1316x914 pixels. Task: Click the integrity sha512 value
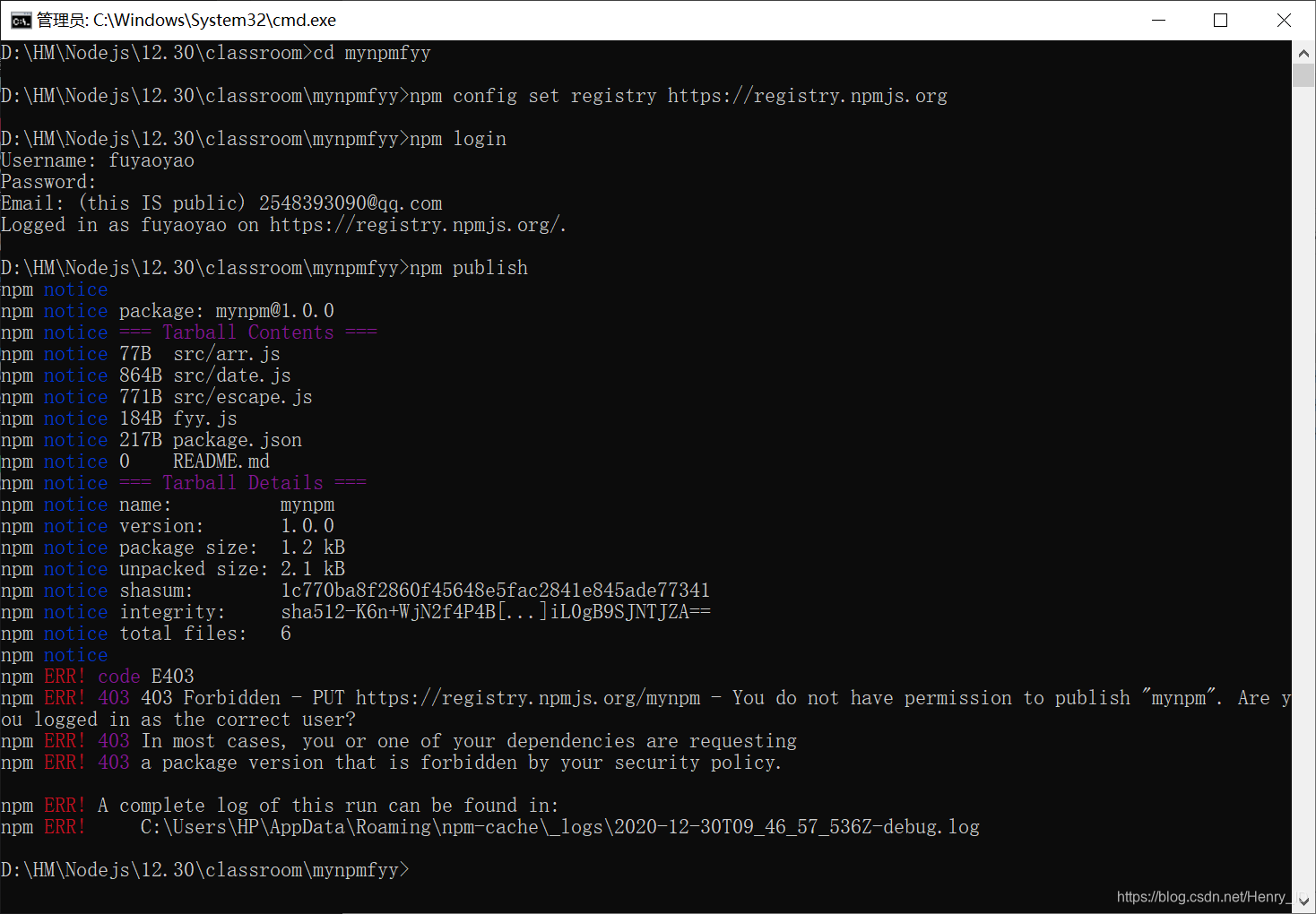(496, 612)
